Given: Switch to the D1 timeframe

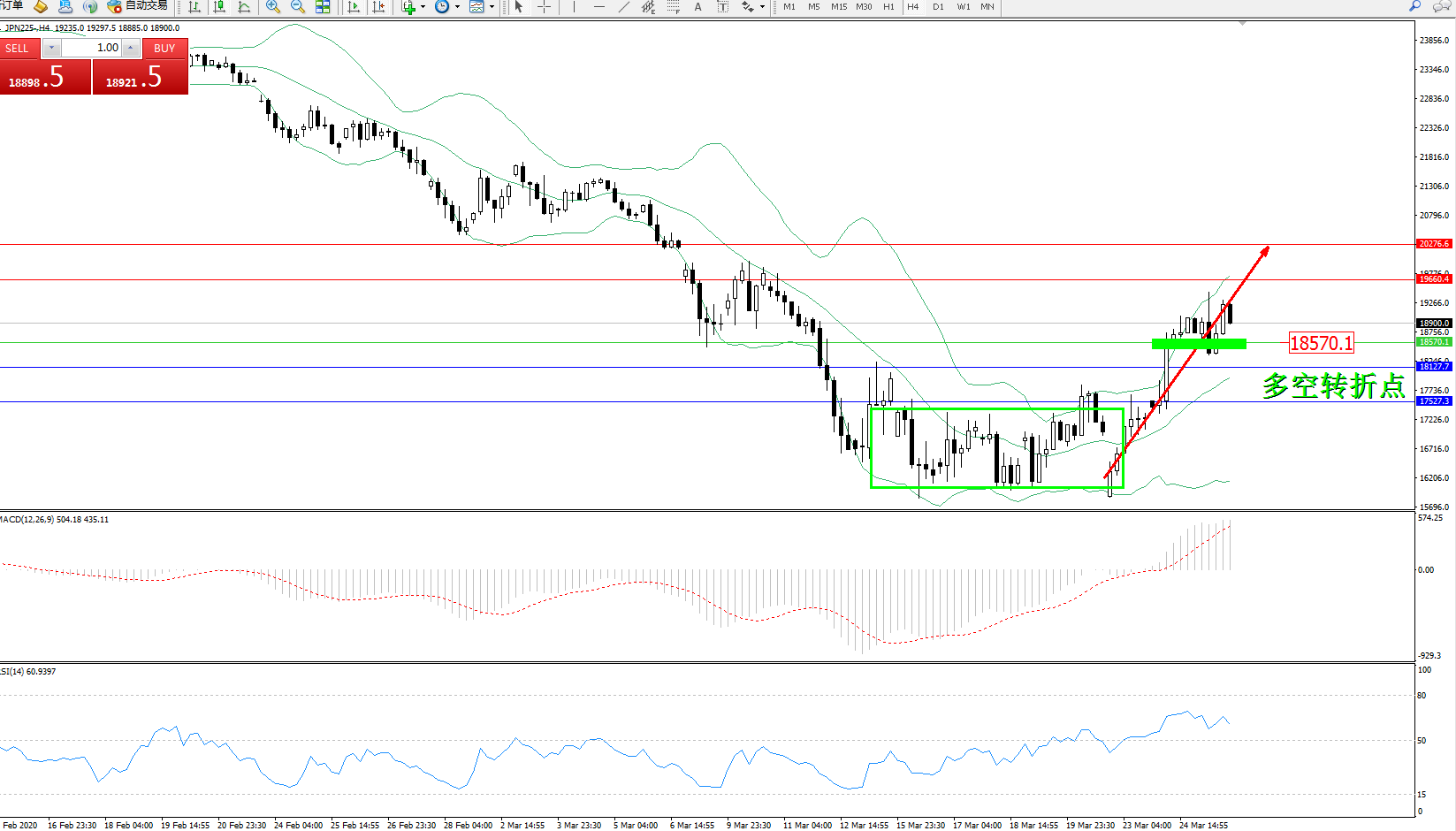Looking at the screenshot, I should point(938,7).
